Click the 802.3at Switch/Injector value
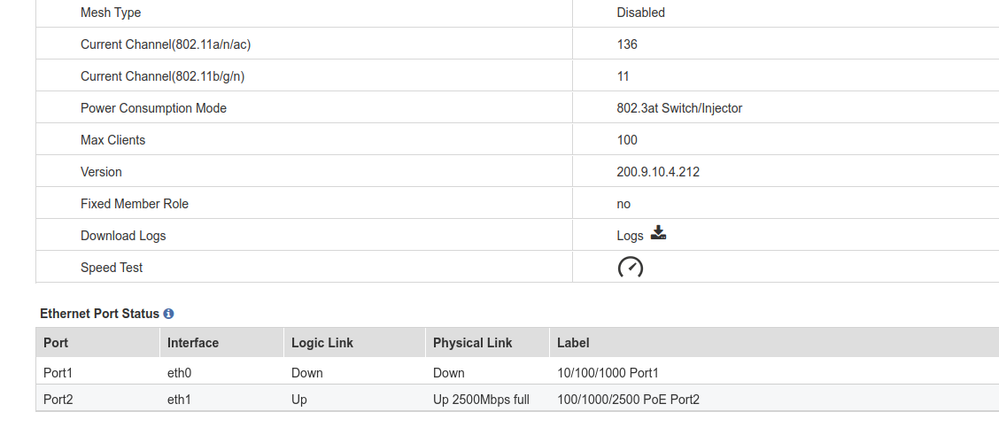Viewport: 999px width, 421px height. coord(679,108)
